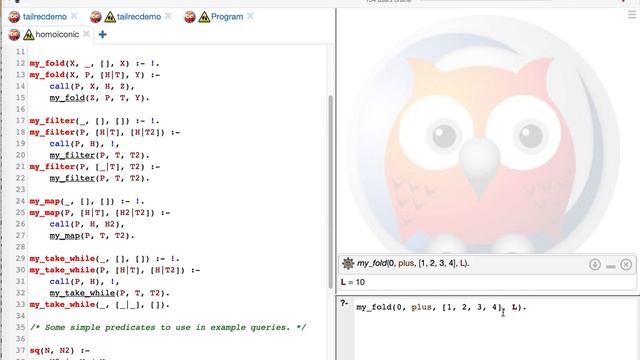Close the second tailrecdemo tab

[x=168, y=16]
